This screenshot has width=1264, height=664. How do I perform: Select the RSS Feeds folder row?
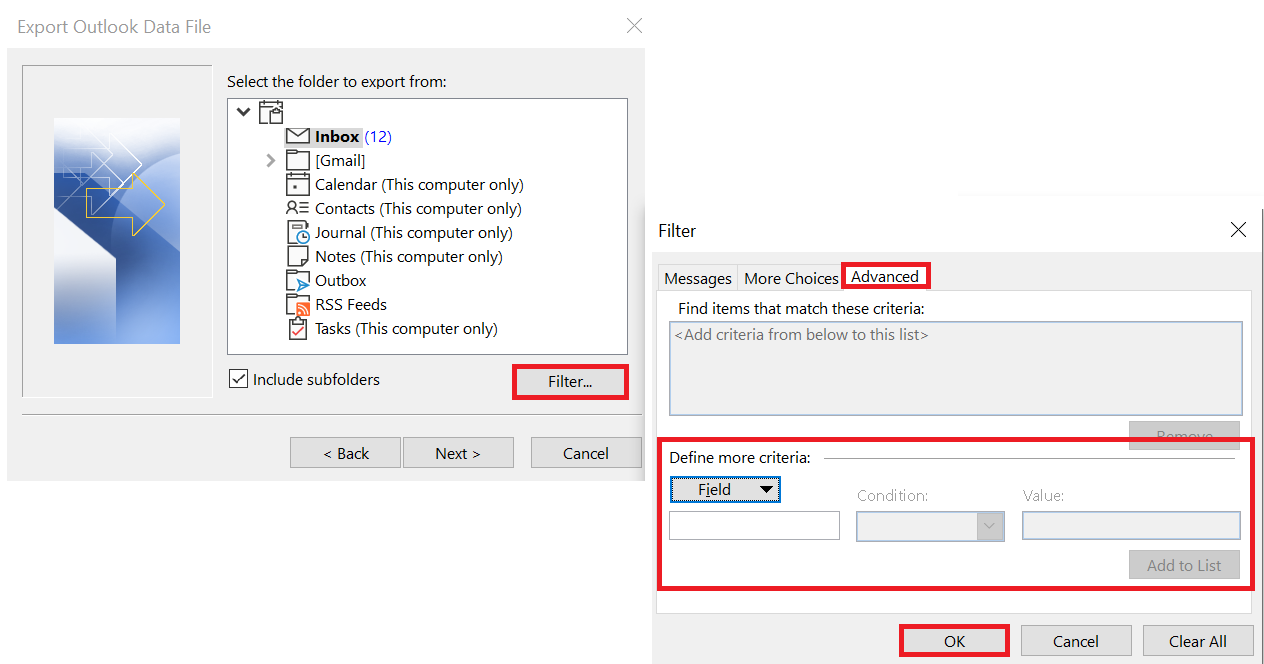coord(336,304)
